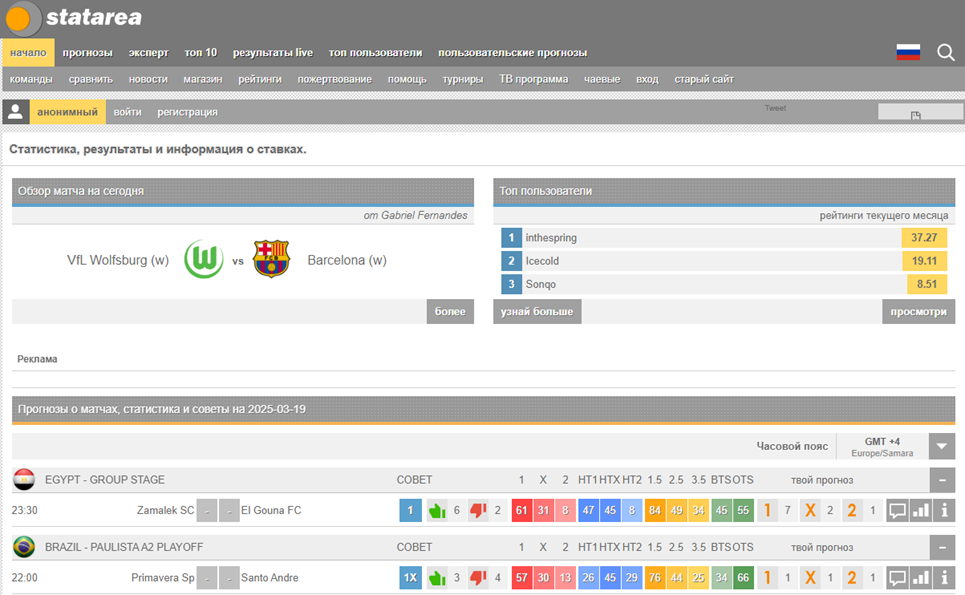
Task: Vote draw X for Primavera match
Action: pyautogui.click(x=810, y=578)
